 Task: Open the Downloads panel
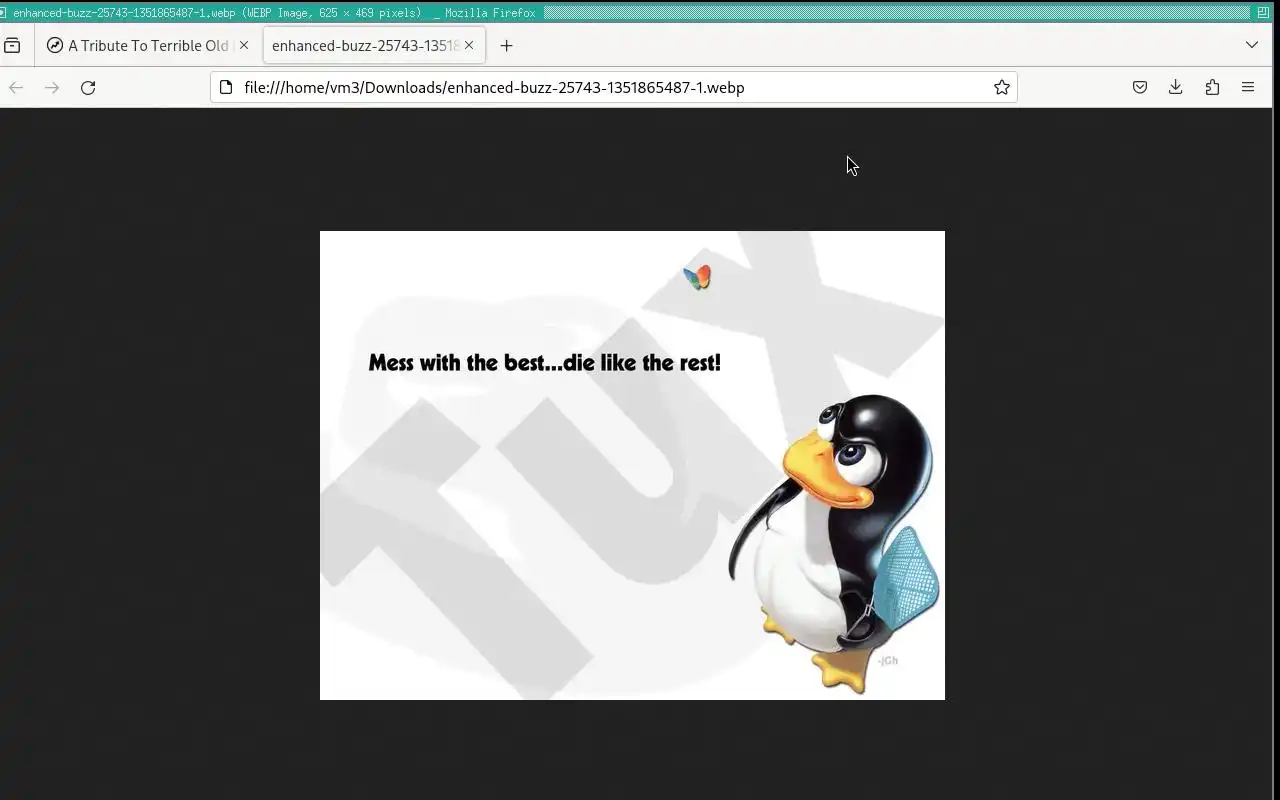[x=1176, y=87]
